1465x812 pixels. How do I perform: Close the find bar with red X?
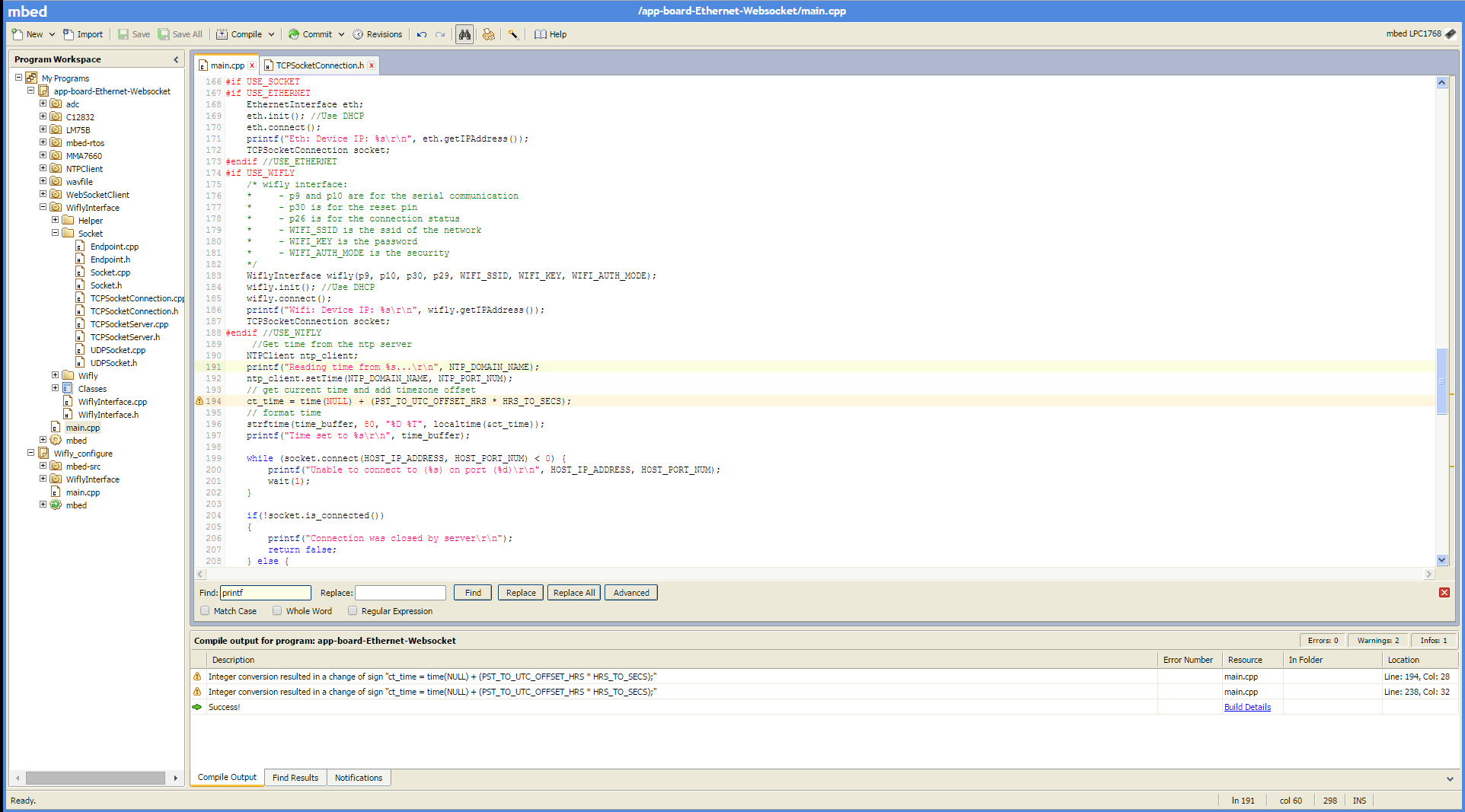click(x=1444, y=593)
